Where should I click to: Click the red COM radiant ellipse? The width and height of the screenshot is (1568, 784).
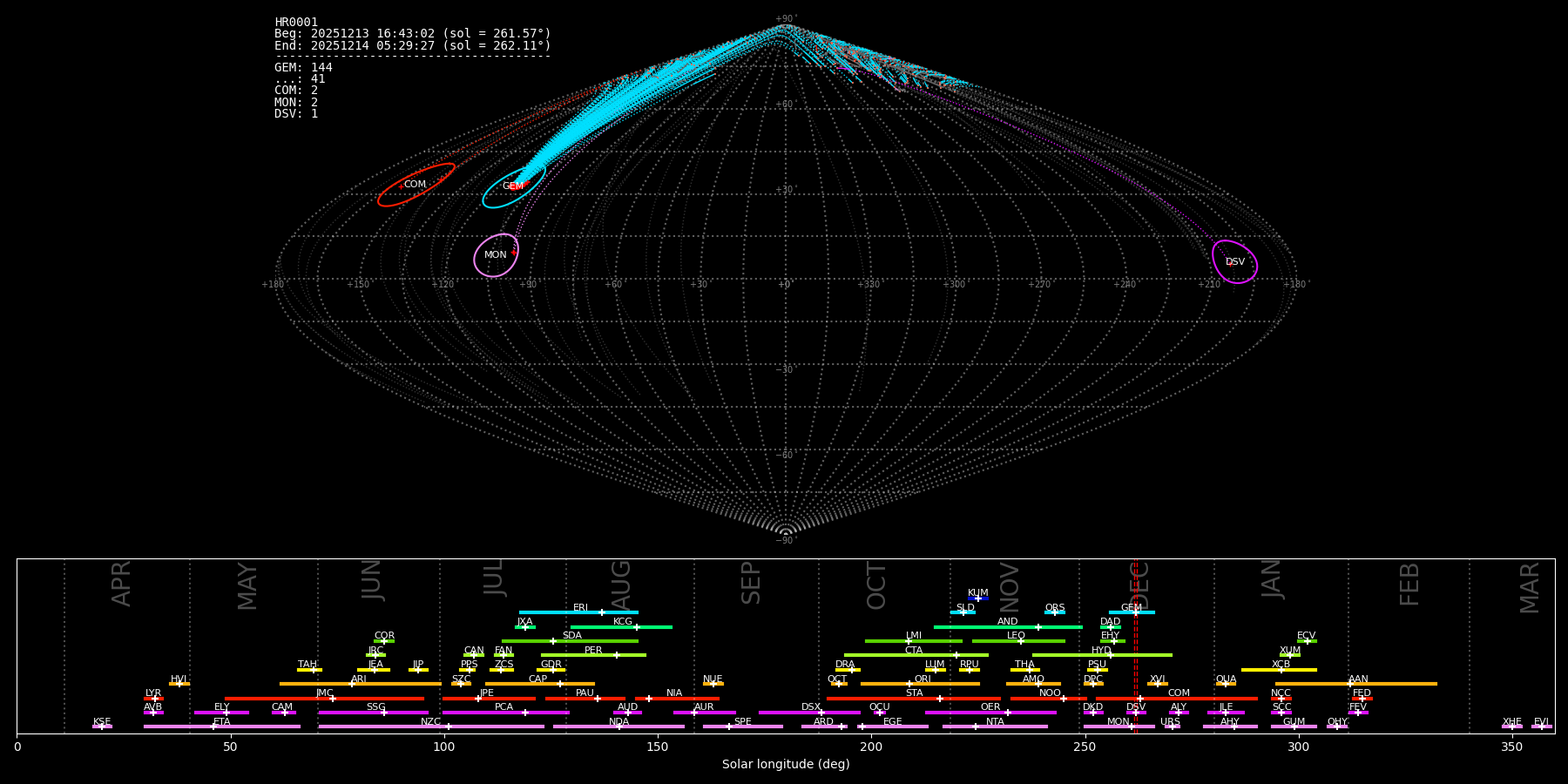tap(416, 185)
